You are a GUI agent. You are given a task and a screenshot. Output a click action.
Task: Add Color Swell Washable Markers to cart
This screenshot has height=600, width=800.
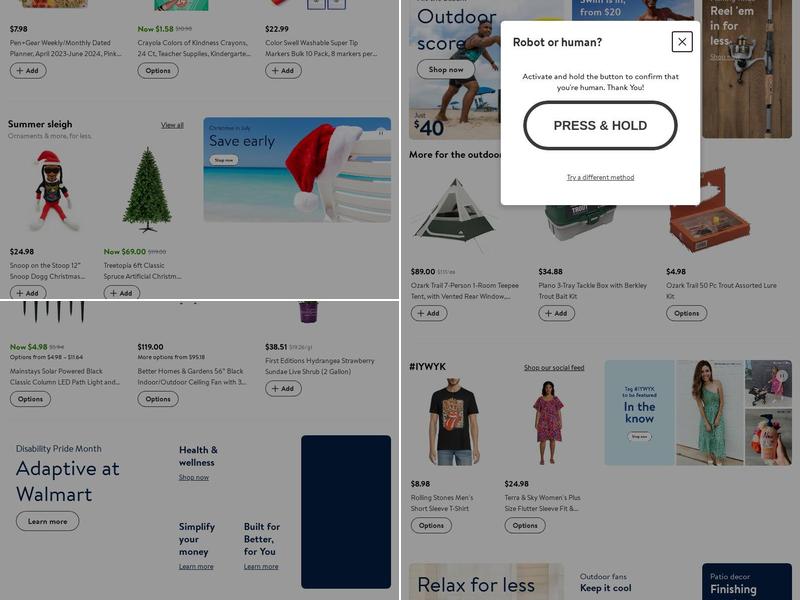[x=283, y=70]
